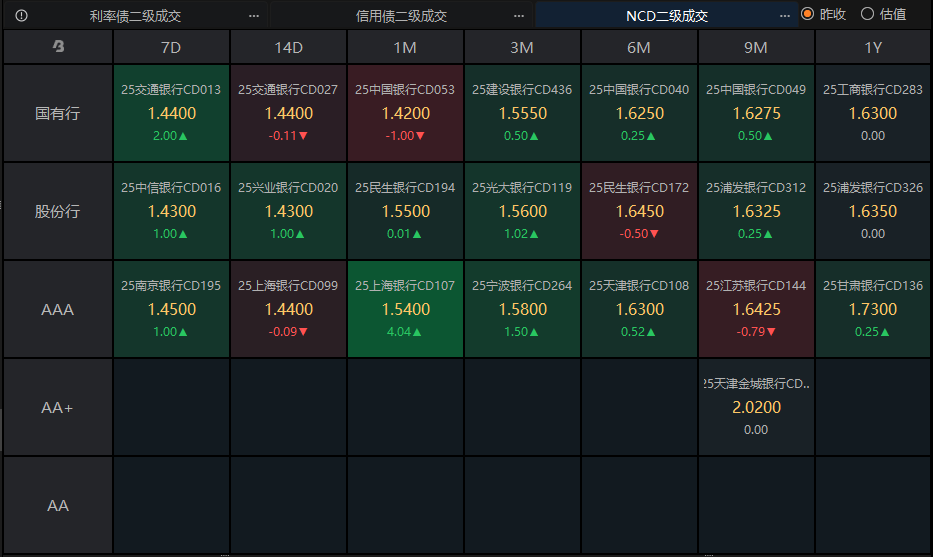Select the 股份行 row label
The width and height of the screenshot is (933, 557).
tap(58, 211)
